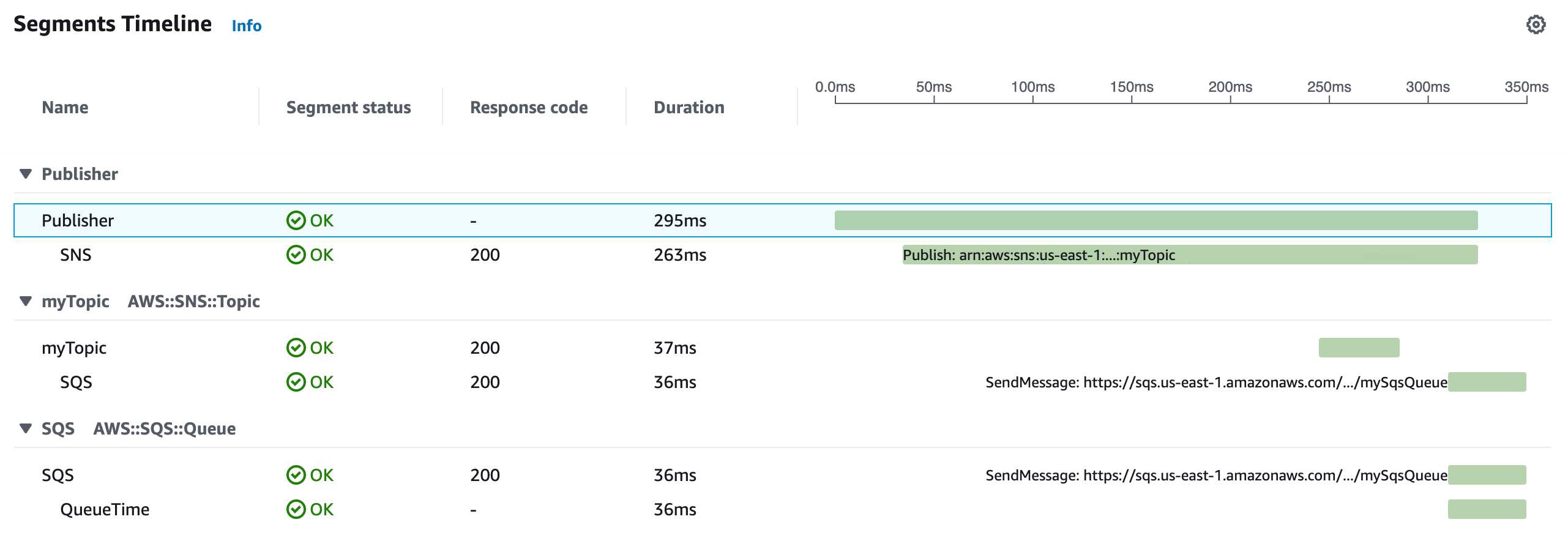Click the QueueTime timeline bar
The image size is (1568, 541).
pyautogui.click(x=1487, y=509)
